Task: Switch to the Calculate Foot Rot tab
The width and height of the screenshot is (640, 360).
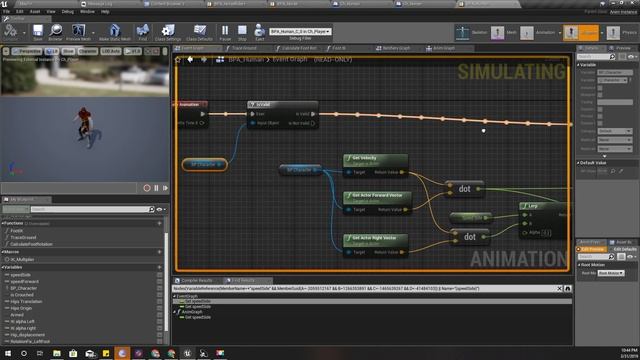Action: [299, 48]
